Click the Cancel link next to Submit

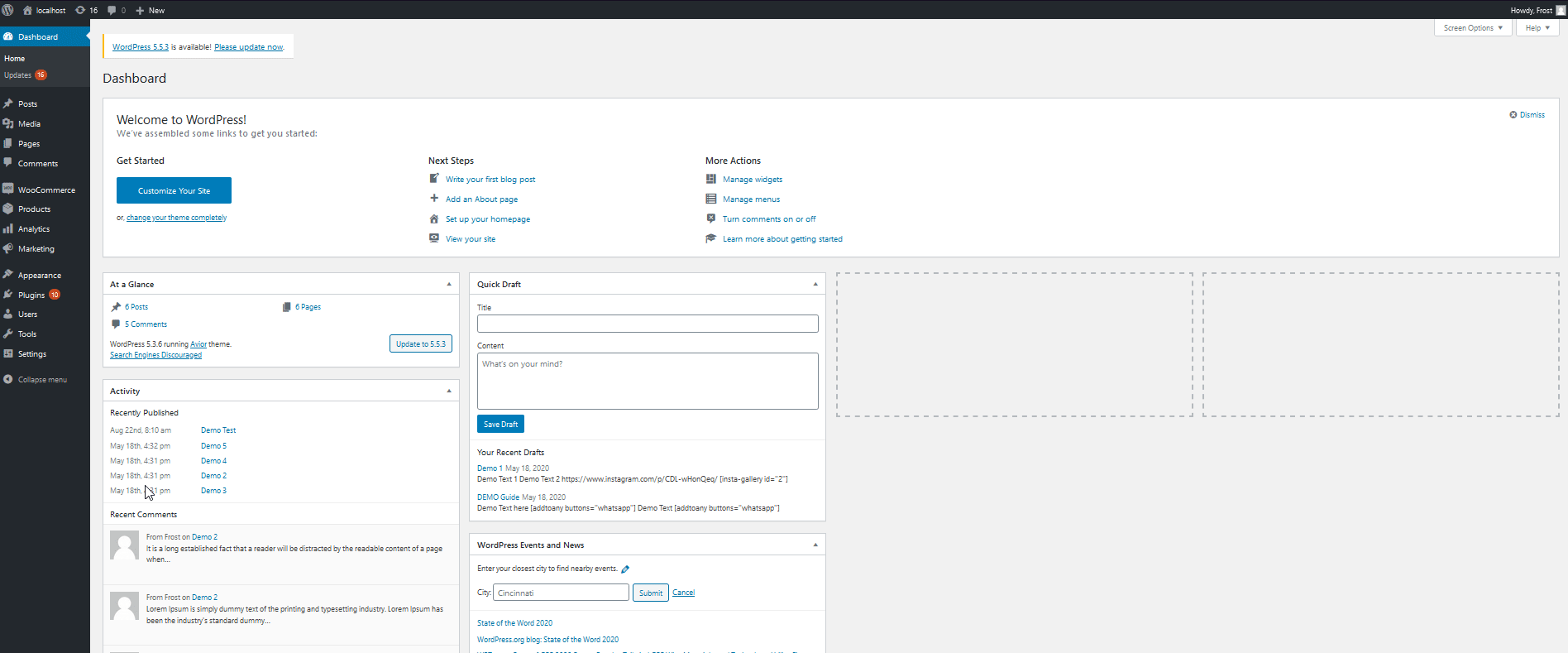(683, 593)
